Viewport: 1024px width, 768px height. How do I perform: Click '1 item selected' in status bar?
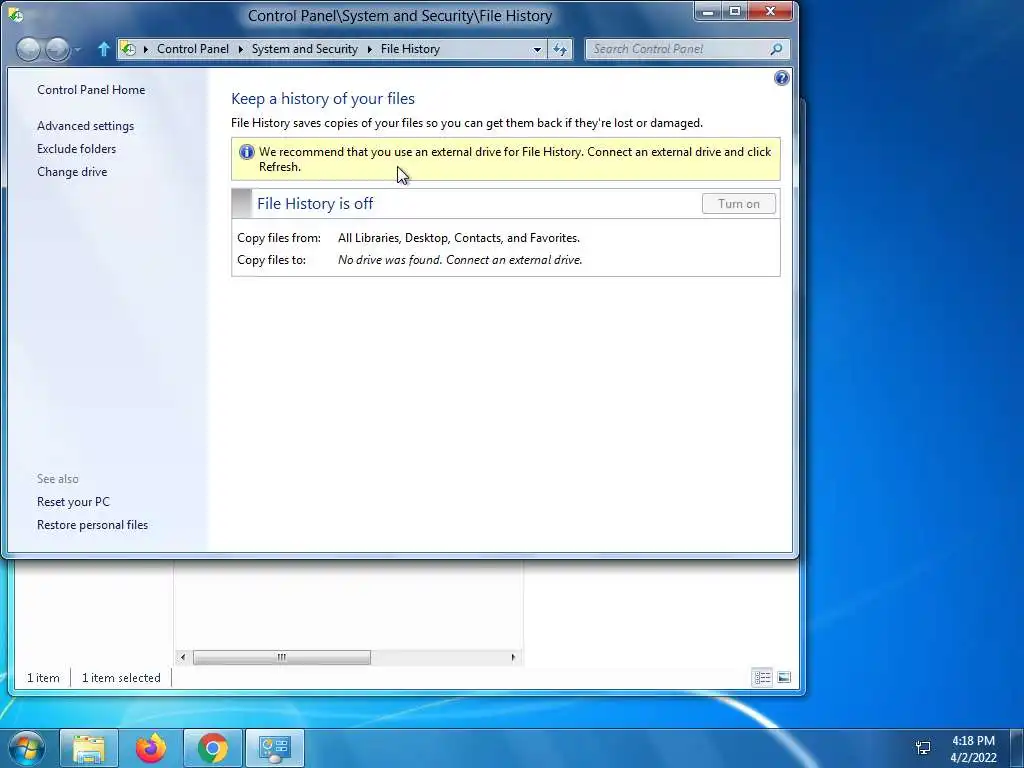pyautogui.click(x=121, y=678)
